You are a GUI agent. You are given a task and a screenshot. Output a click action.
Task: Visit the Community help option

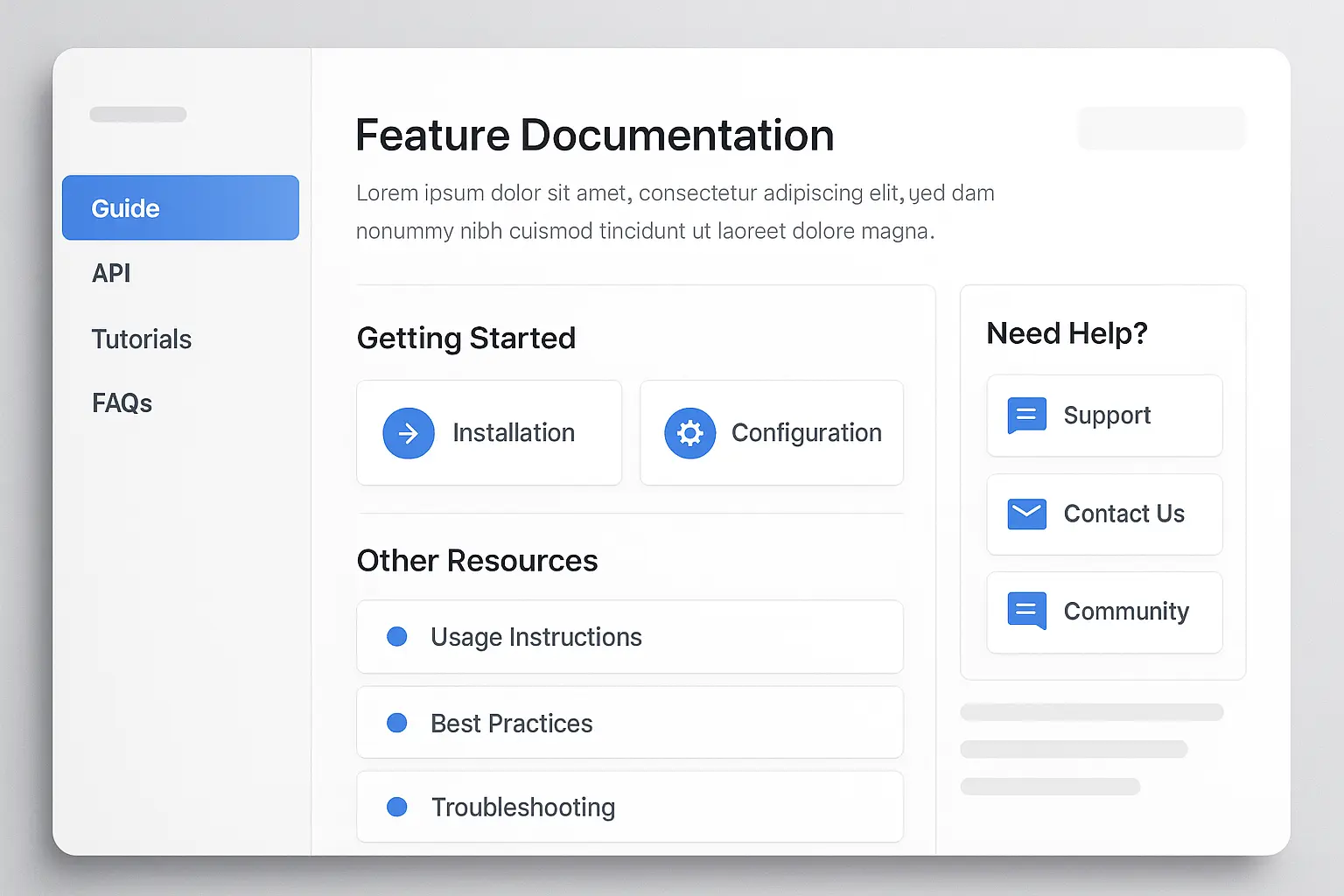click(1104, 612)
